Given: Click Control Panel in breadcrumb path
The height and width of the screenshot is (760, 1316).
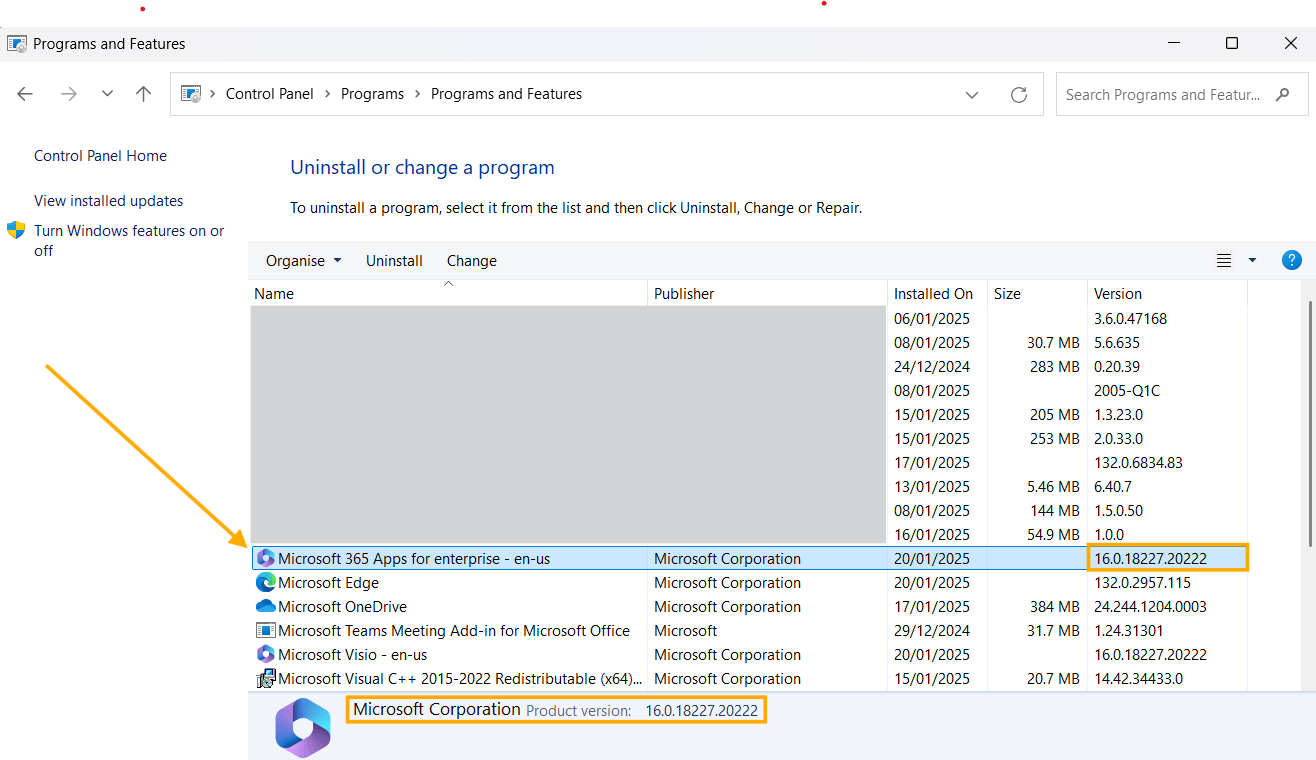Looking at the screenshot, I should 270,94.
